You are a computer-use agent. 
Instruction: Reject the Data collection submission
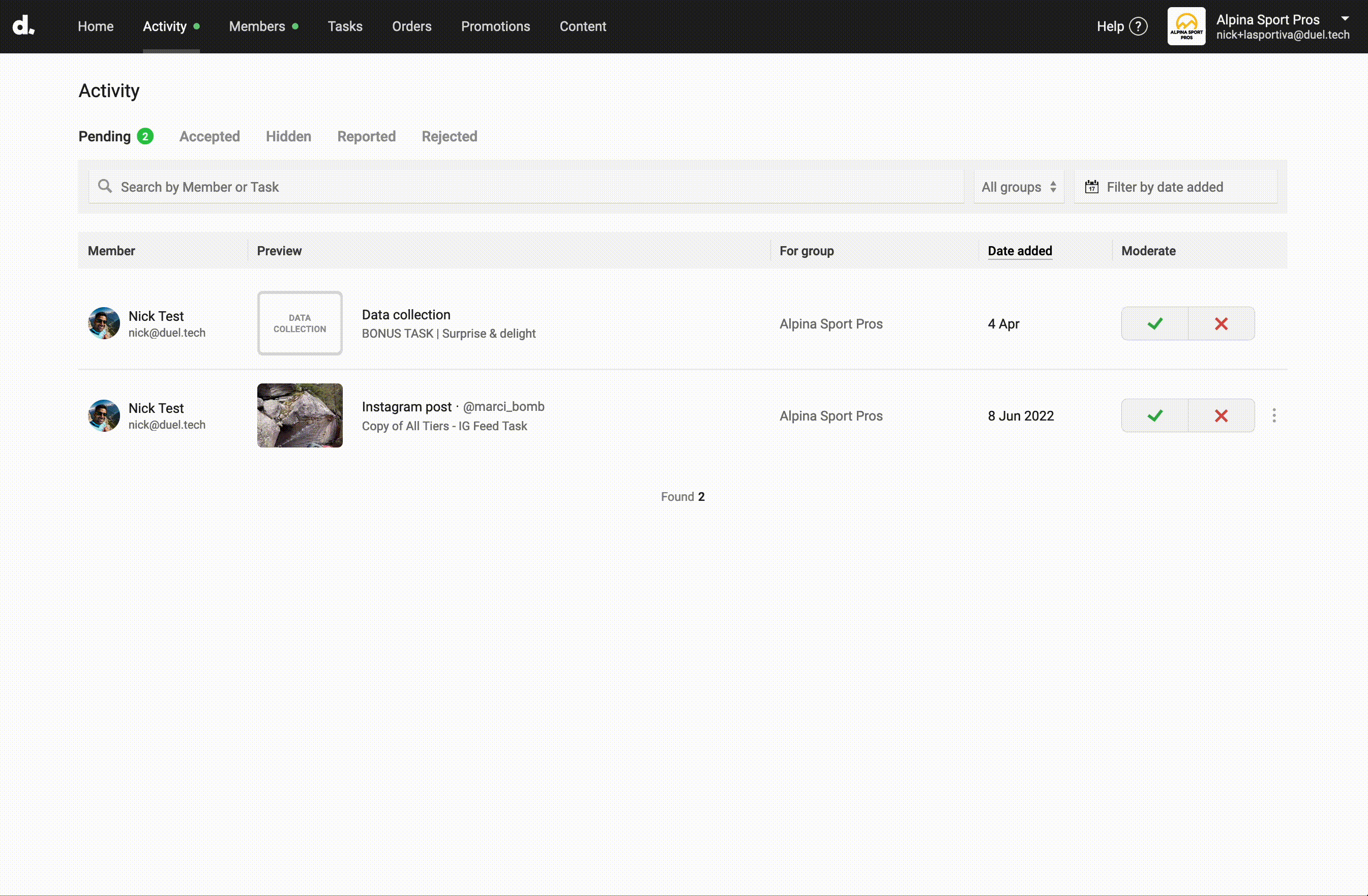[1221, 323]
